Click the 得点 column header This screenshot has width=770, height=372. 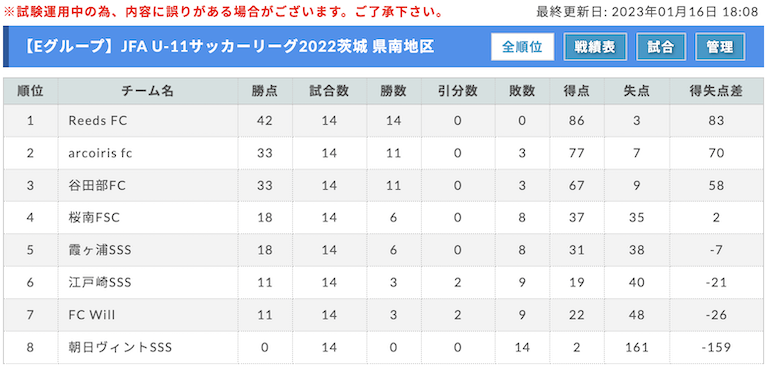click(x=577, y=91)
